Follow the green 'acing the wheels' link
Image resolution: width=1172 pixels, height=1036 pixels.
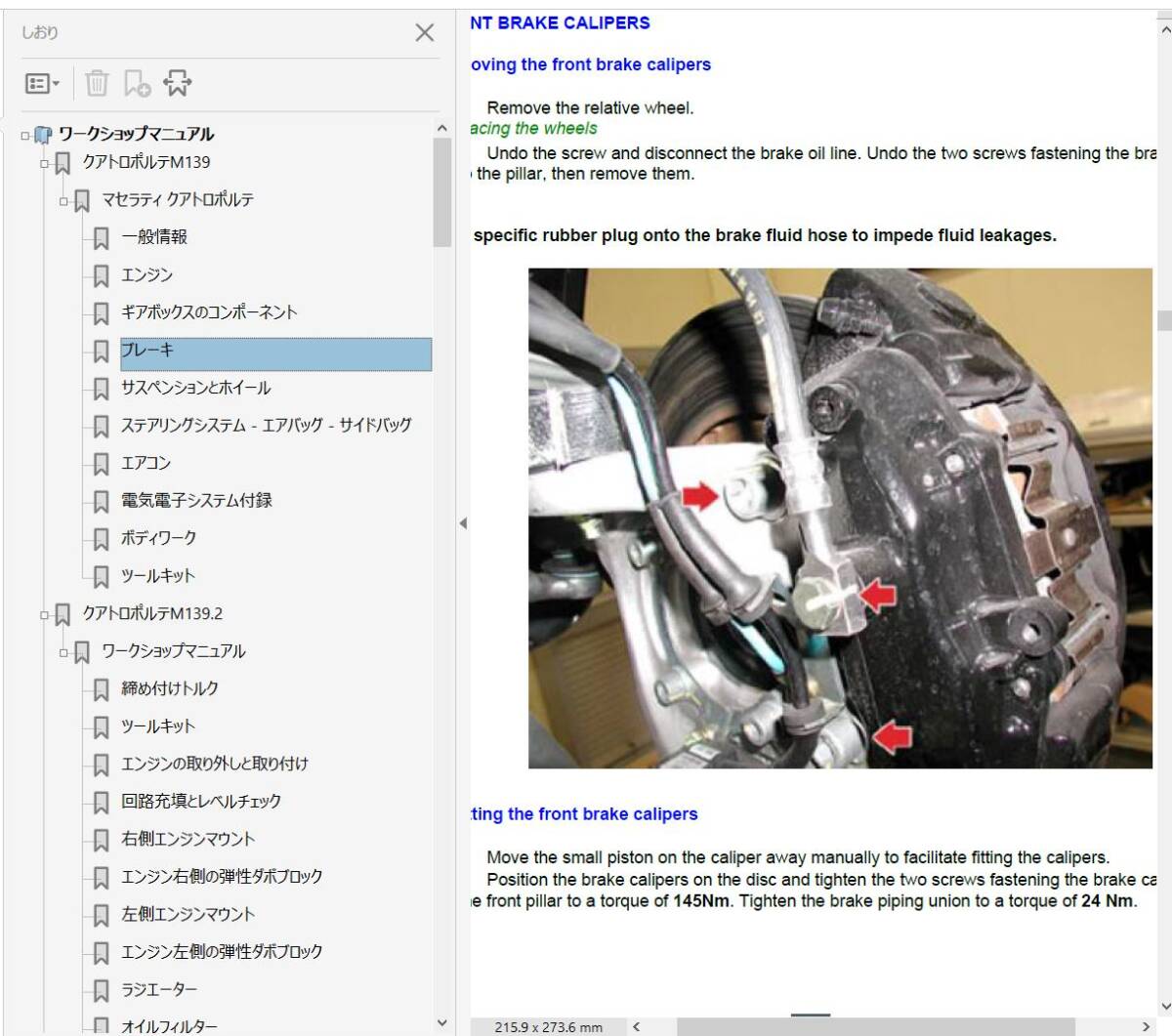[x=533, y=129]
